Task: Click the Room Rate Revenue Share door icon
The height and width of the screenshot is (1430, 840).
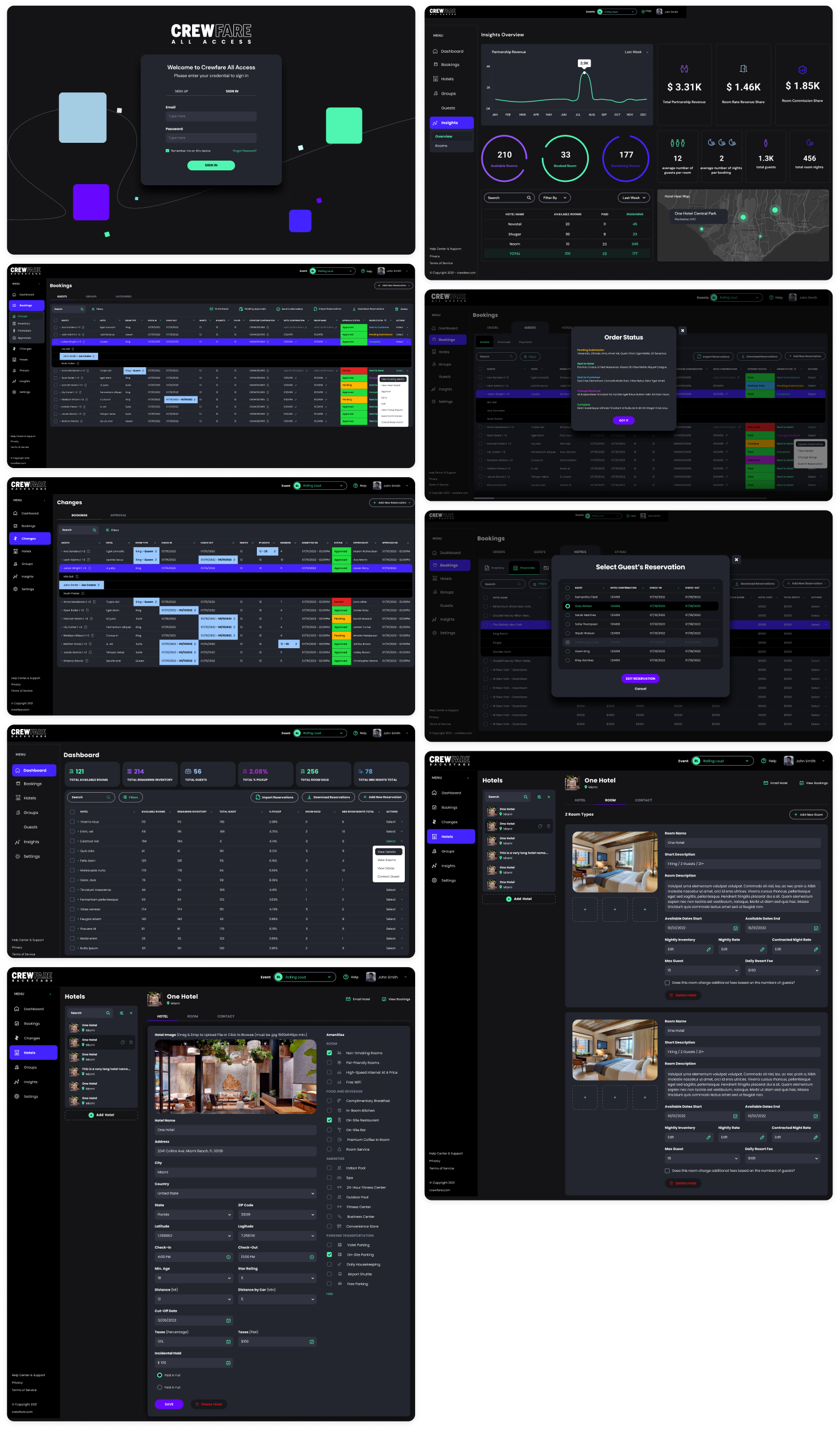Action: point(743,69)
